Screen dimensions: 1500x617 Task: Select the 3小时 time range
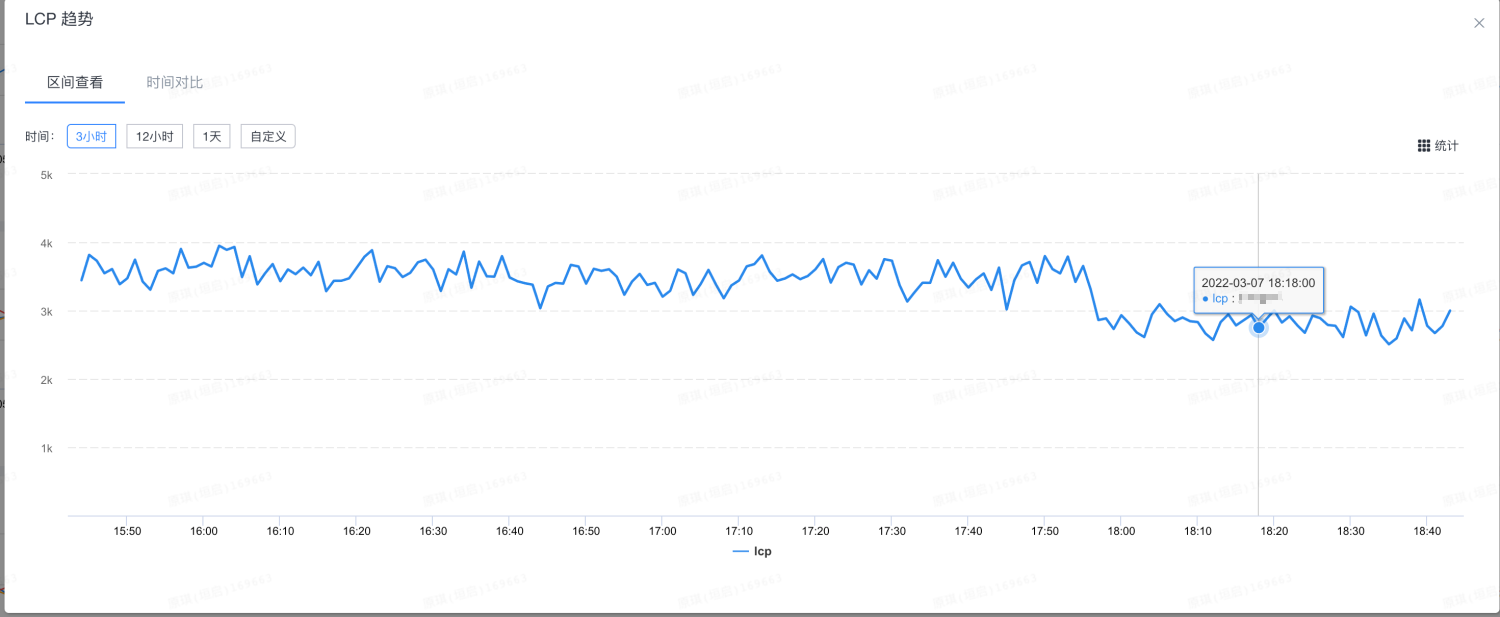[x=92, y=136]
